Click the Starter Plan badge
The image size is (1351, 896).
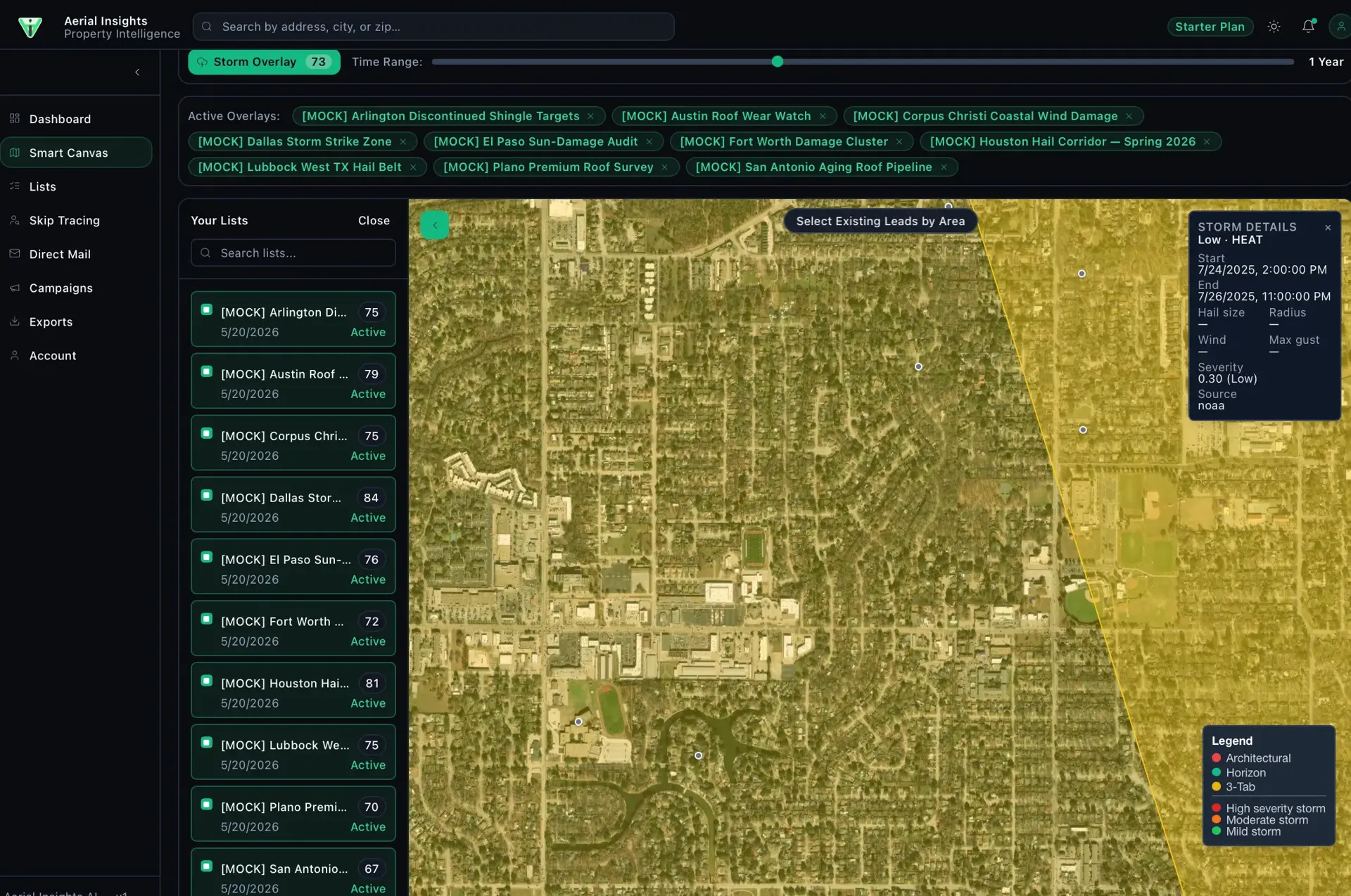[x=1210, y=27]
